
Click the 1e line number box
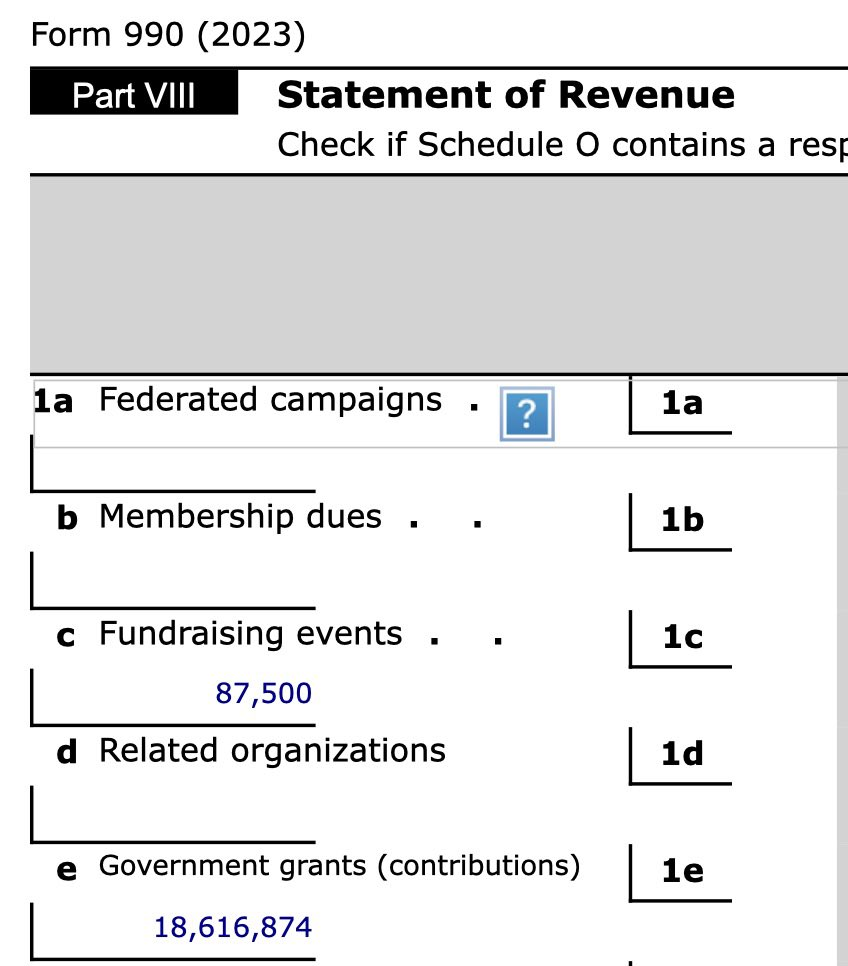681,872
